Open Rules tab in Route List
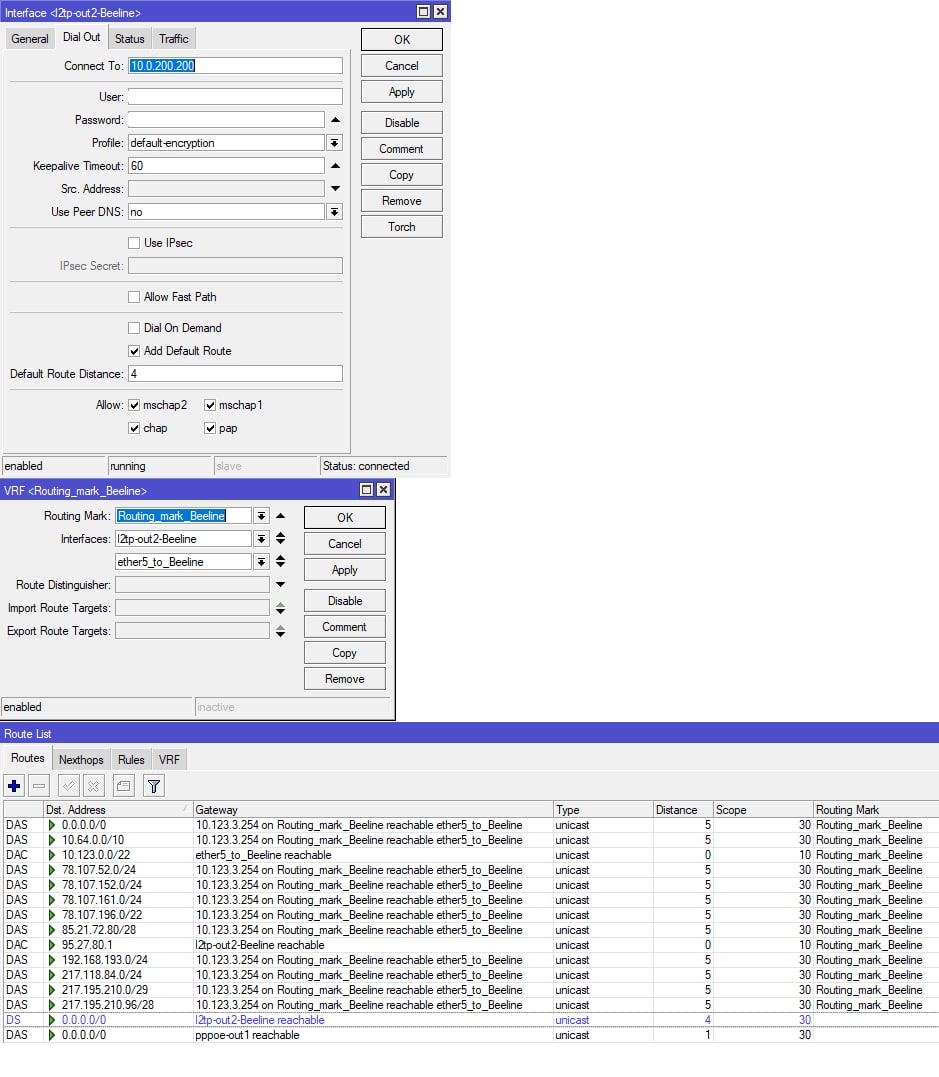 pos(131,760)
